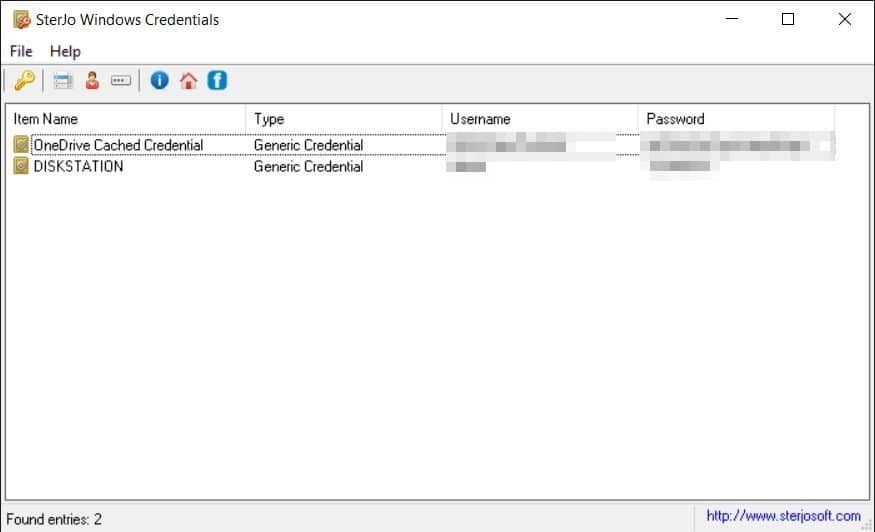Open the blue info About icon

pos(160,81)
